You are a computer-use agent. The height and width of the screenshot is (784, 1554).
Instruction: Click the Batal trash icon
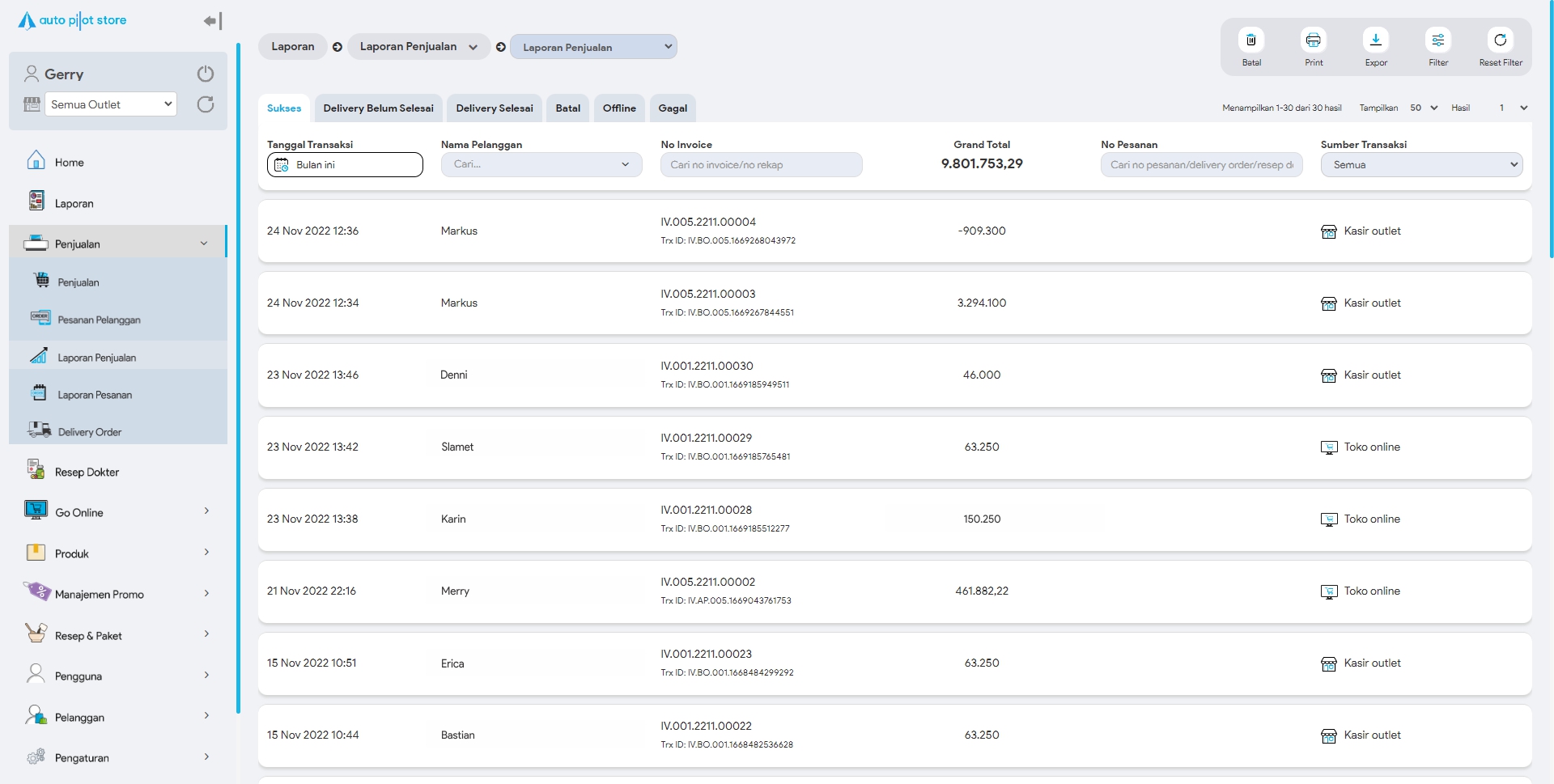tap(1250, 40)
